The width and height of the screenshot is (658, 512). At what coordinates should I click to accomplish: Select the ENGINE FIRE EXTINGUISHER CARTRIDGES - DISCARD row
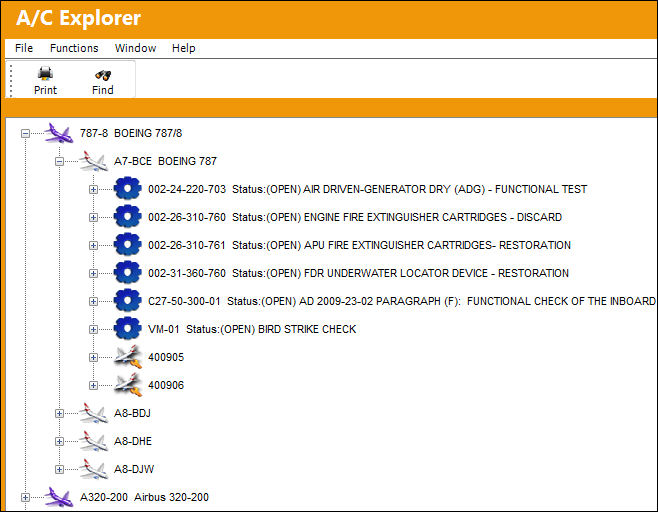click(x=355, y=217)
